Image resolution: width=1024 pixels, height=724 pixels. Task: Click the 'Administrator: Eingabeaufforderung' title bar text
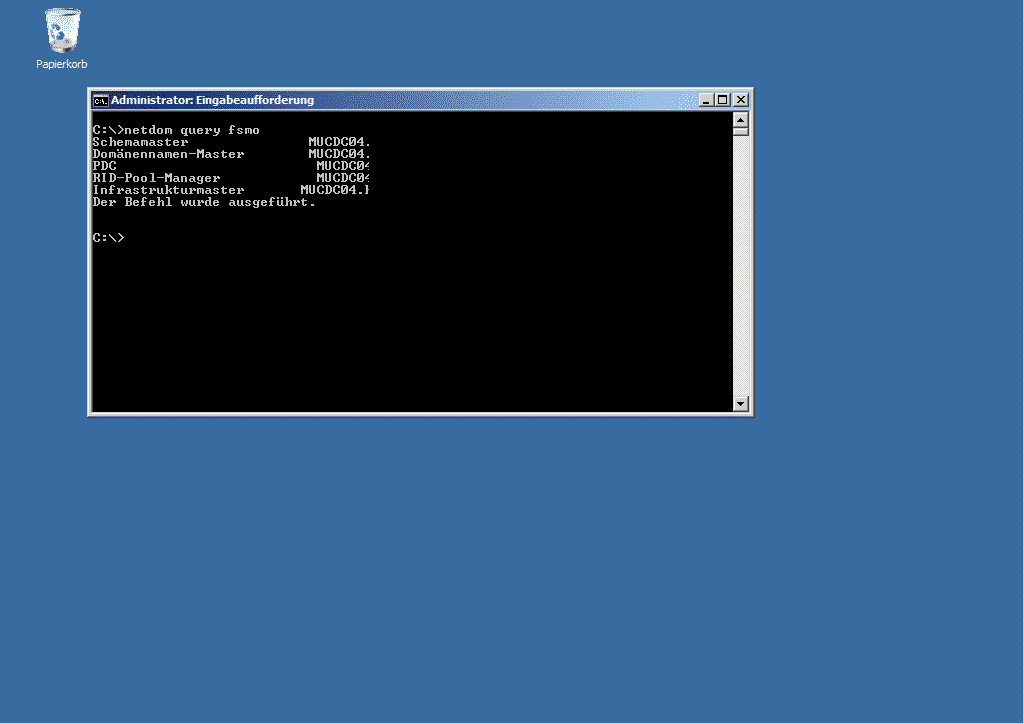coord(213,100)
